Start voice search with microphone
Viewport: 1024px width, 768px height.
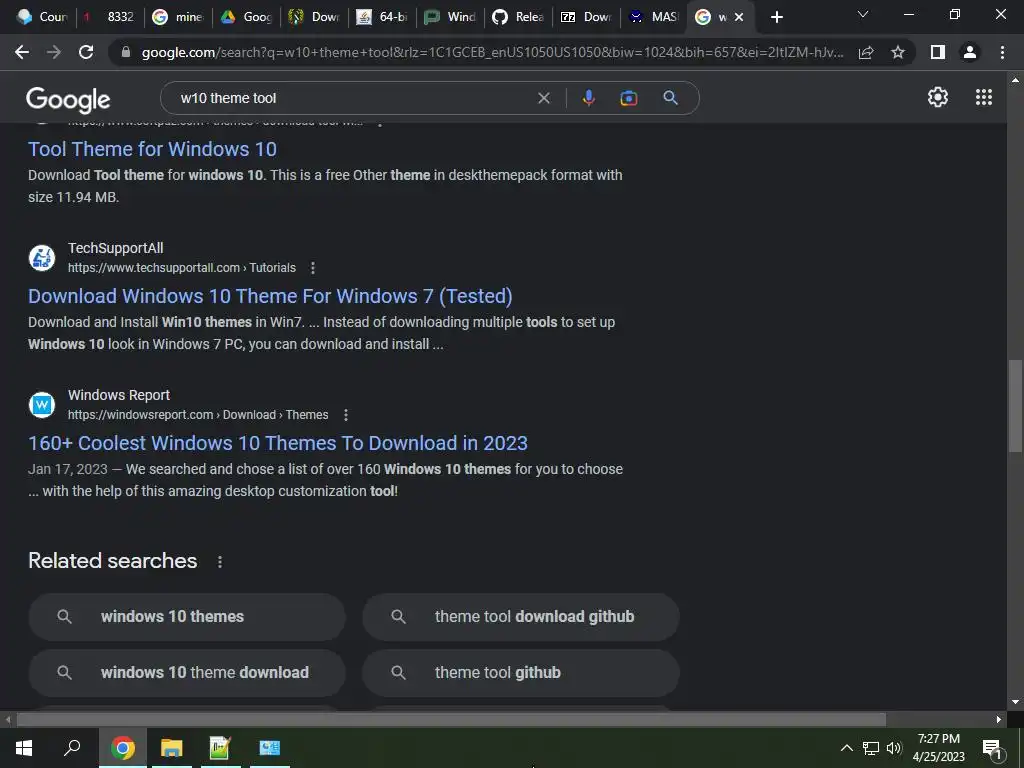point(588,98)
